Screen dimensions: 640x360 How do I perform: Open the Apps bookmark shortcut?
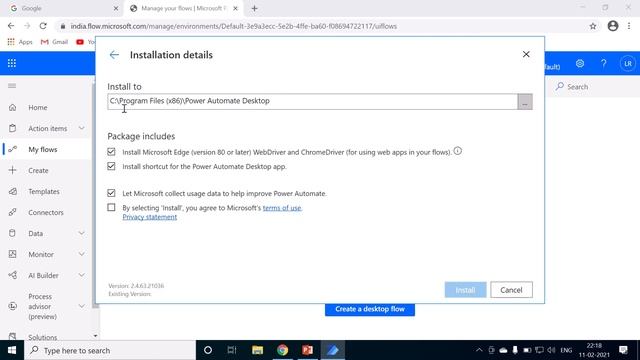(20, 42)
